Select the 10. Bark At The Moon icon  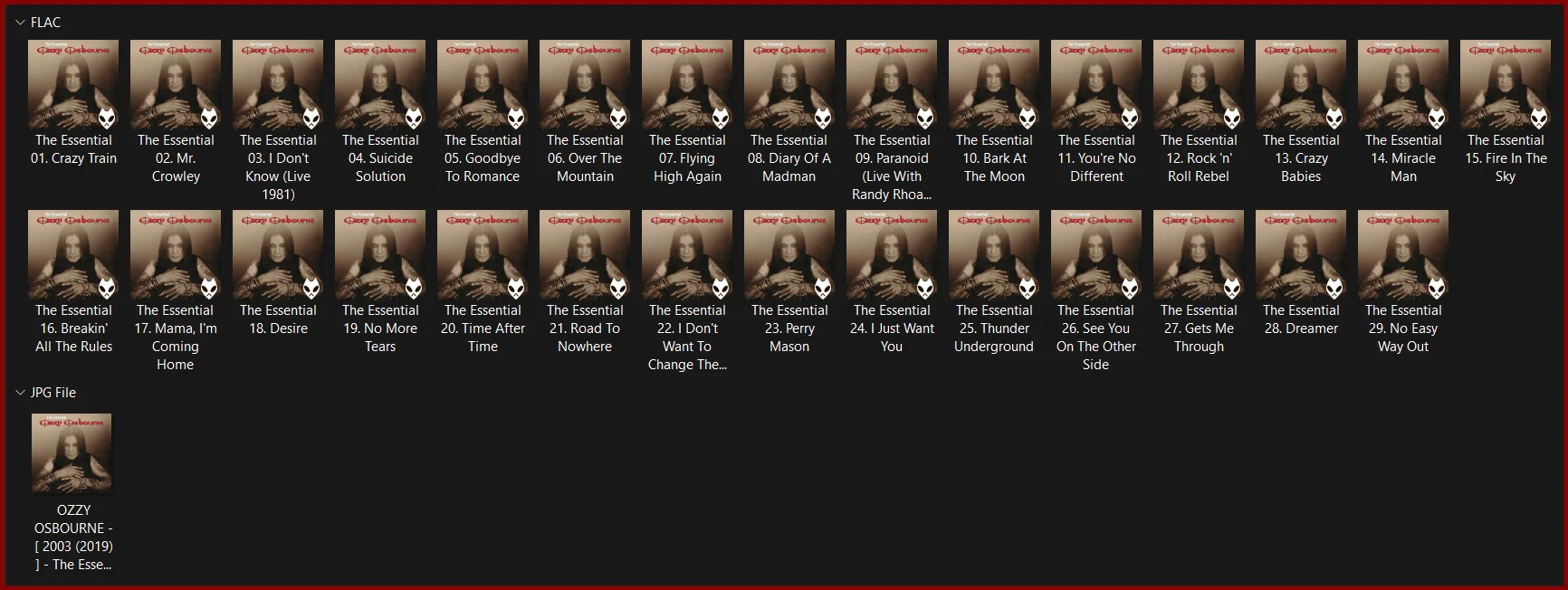coord(994,85)
